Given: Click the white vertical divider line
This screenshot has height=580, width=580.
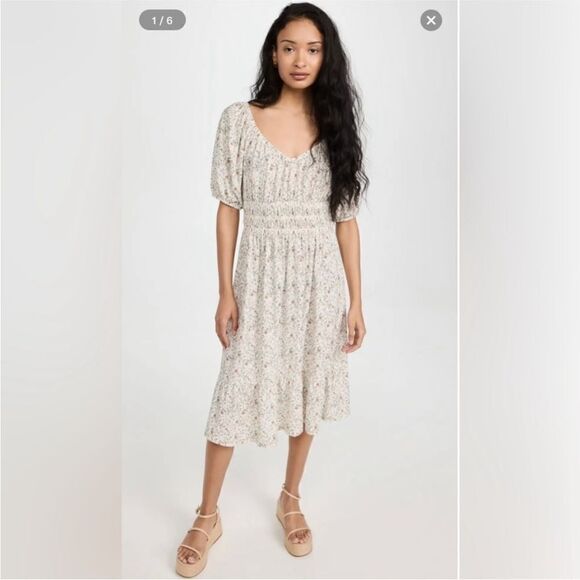Looking at the screenshot, I should pos(459,290).
